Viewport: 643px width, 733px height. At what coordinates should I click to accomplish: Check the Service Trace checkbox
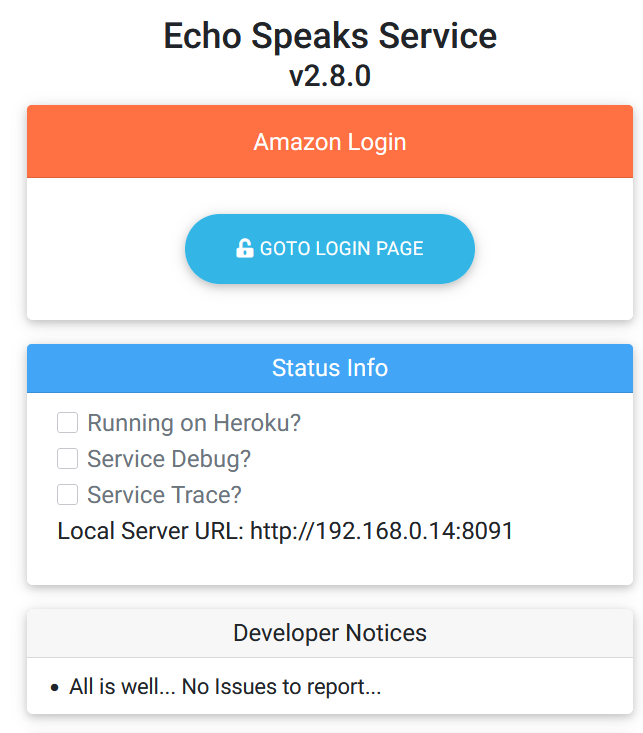coord(67,494)
